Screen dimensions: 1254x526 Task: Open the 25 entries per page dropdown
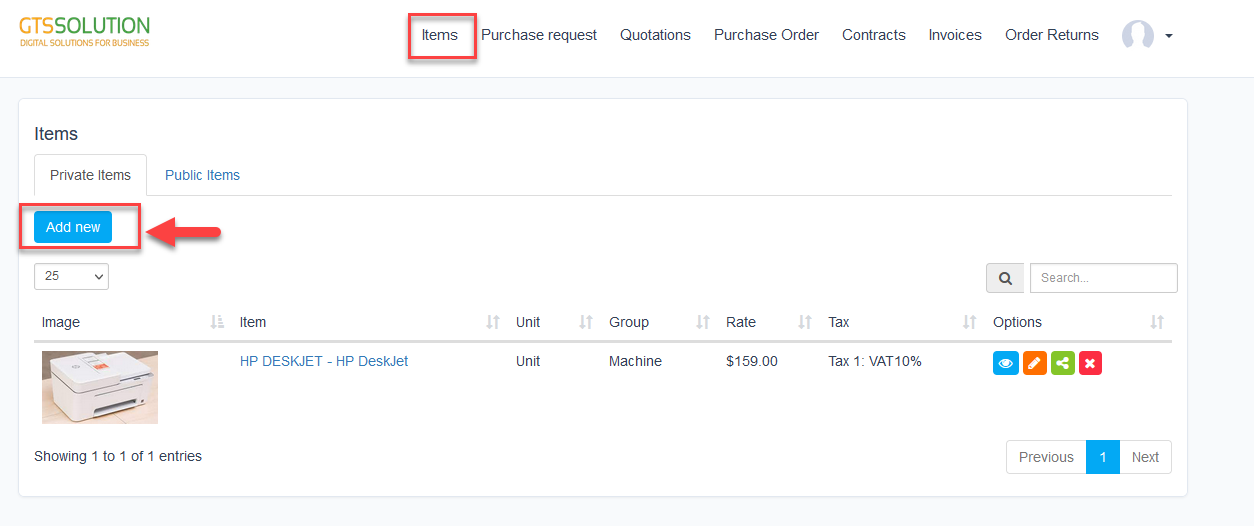(71, 276)
